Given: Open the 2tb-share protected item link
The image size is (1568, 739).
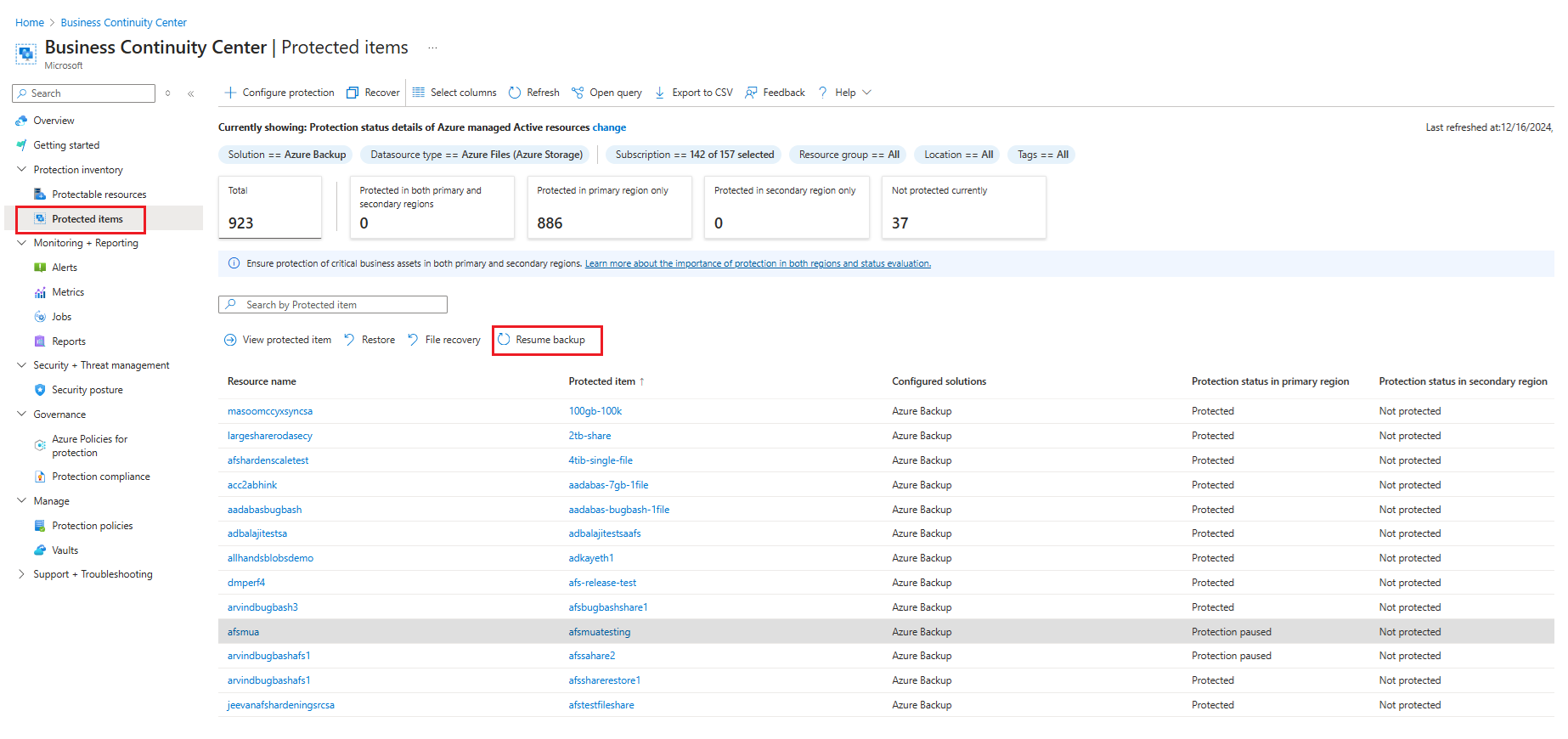Looking at the screenshot, I should pyautogui.click(x=589, y=436).
